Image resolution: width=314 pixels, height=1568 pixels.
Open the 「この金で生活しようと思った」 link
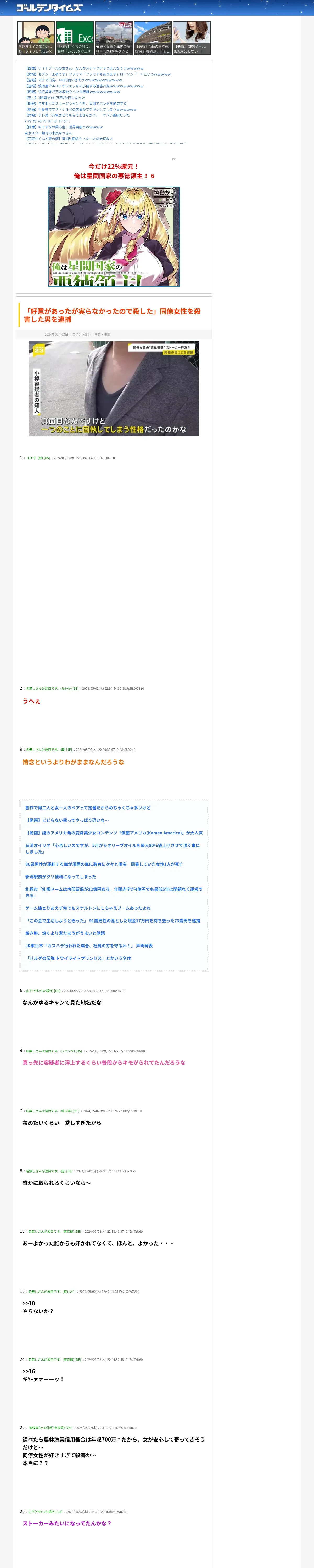(x=113, y=920)
